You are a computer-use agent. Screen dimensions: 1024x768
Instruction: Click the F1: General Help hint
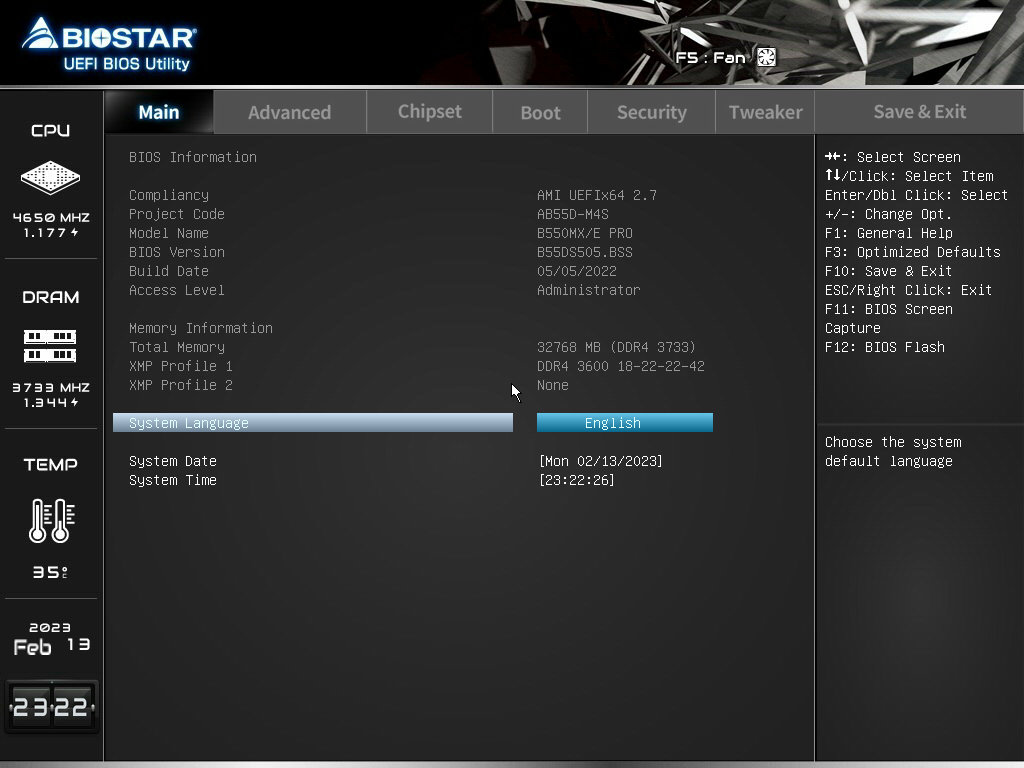[x=889, y=233]
